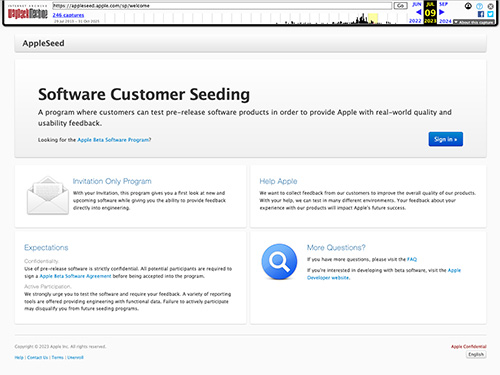
Task: Click the copyright 2023 Apple Inc. text
Action: [60, 346]
